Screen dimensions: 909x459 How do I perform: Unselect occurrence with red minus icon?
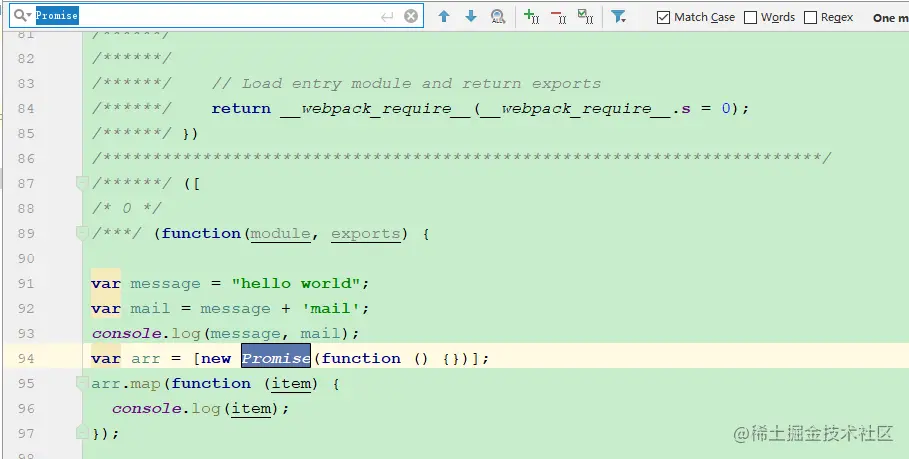tap(559, 16)
